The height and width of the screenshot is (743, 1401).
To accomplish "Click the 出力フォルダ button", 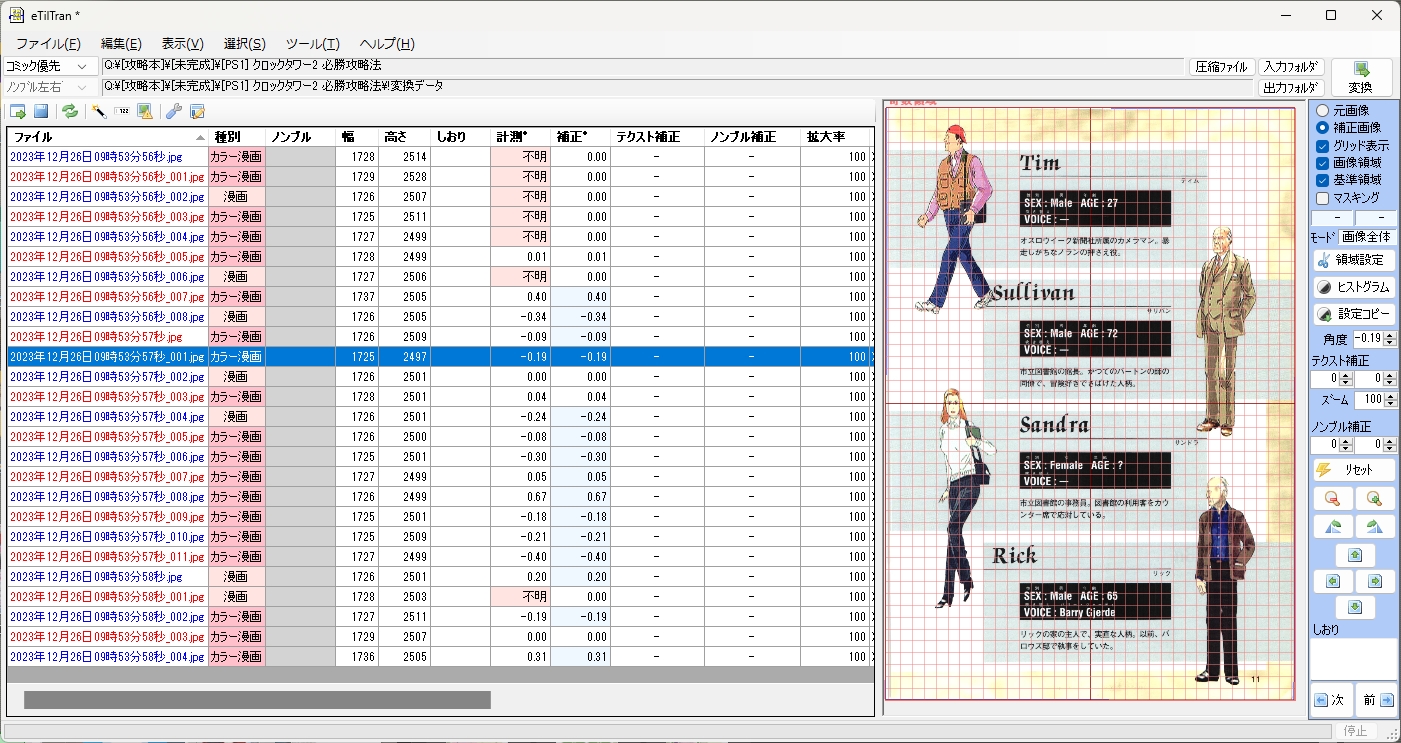I will [x=1291, y=88].
